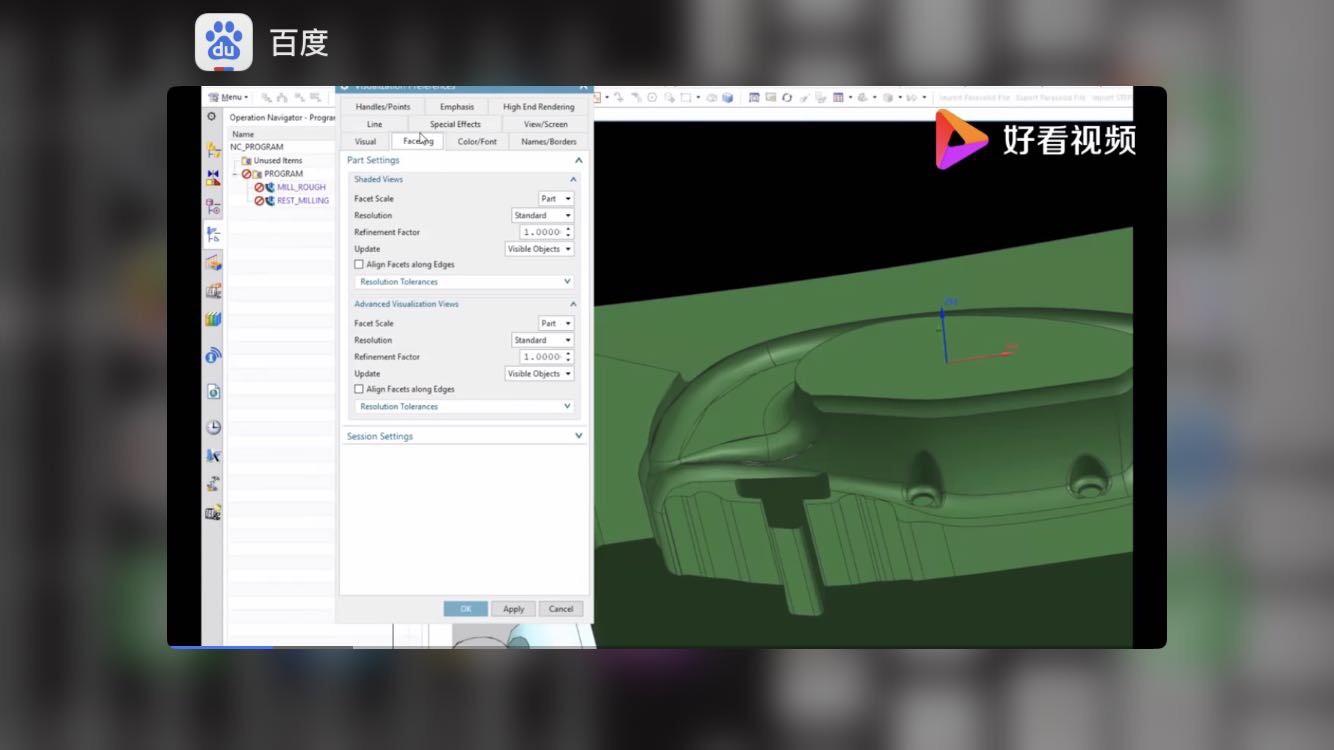The height and width of the screenshot is (750, 1334).
Task: Switch to the Special Effects tab
Action: [x=455, y=125]
